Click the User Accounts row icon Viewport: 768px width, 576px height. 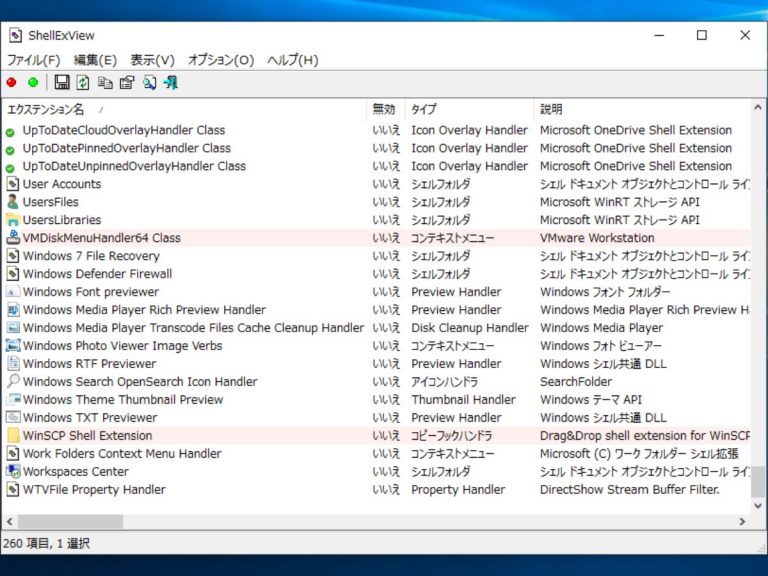[13, 184]
